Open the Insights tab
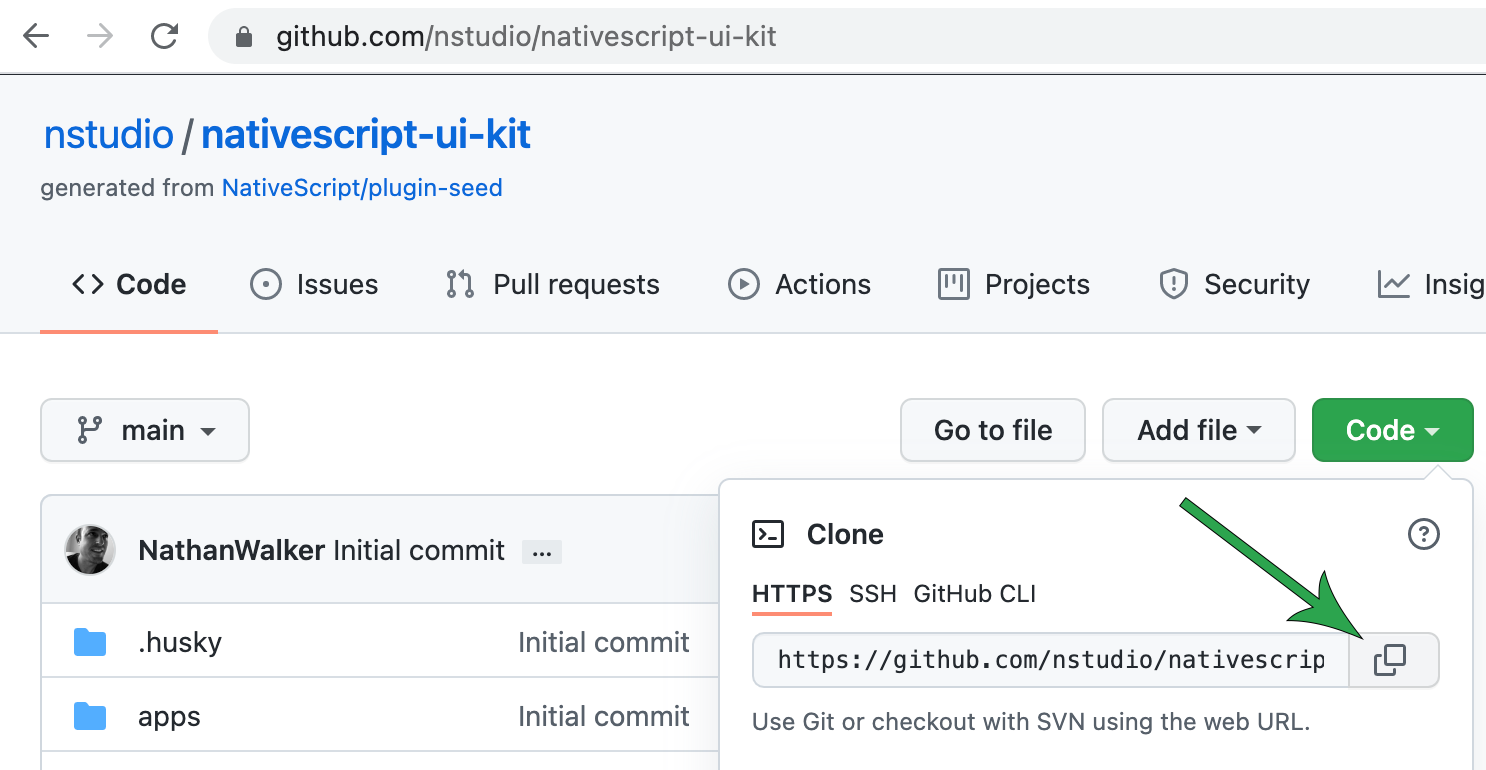The width and height of the screenshot is (1486, 770). point(1431,285)
